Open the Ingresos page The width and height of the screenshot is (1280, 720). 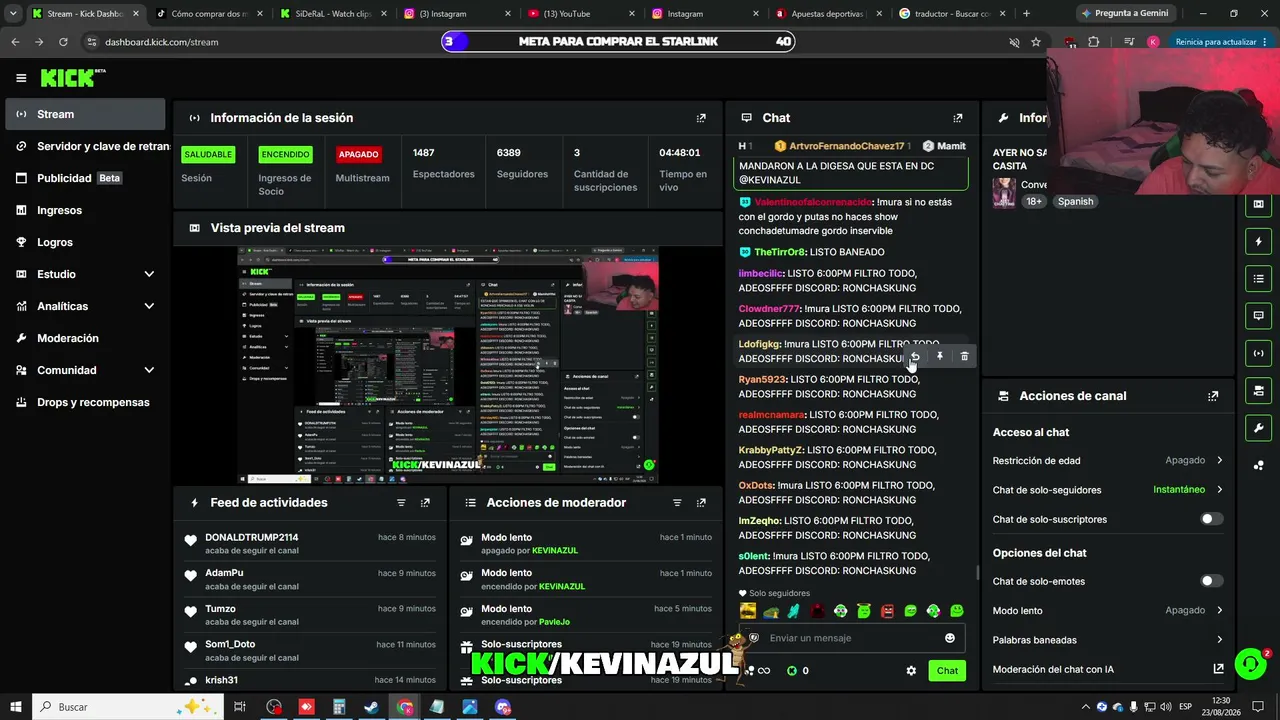[x=85, y=210]
